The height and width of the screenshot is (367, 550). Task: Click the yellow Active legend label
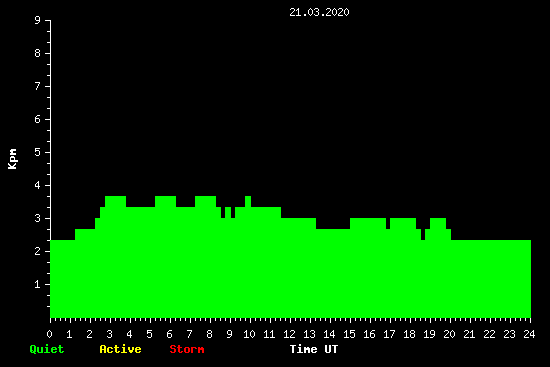pyautogui.click(x=120, y=349)
